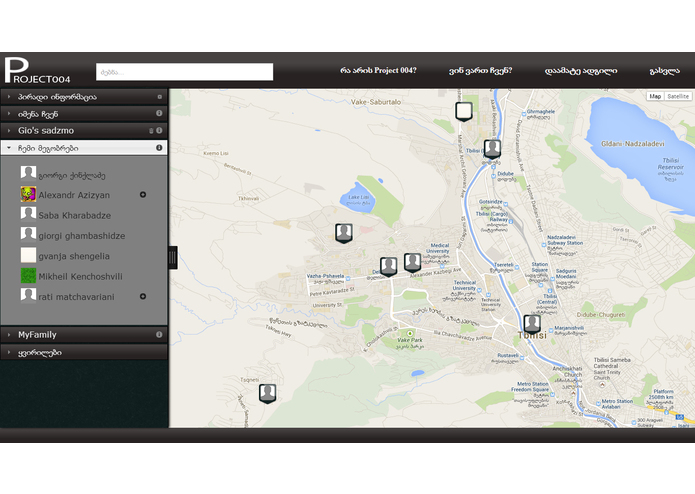This screenshot has width=695, height=494.
Task: Click the person marker at Vazha-Pshavela avenue
Action: tap(389, 267)
